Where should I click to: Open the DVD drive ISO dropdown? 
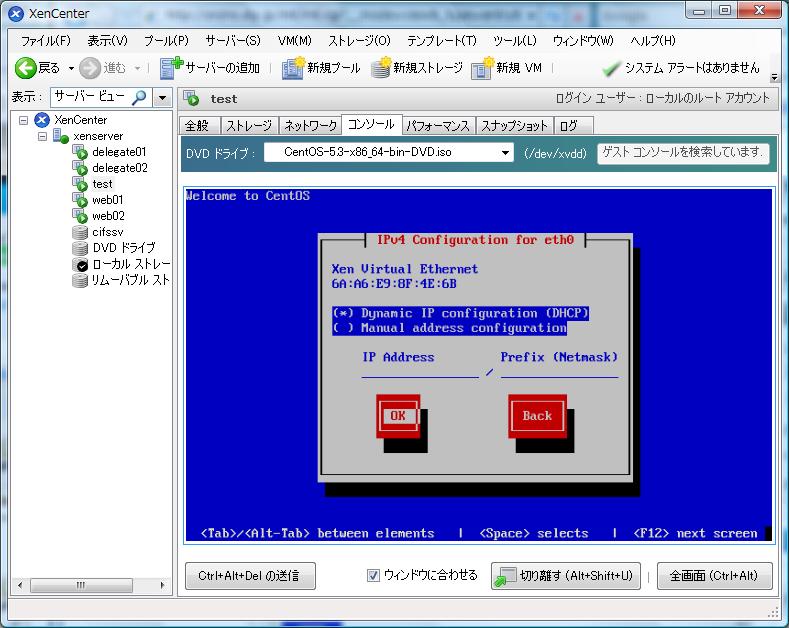[x=505, y=152]
